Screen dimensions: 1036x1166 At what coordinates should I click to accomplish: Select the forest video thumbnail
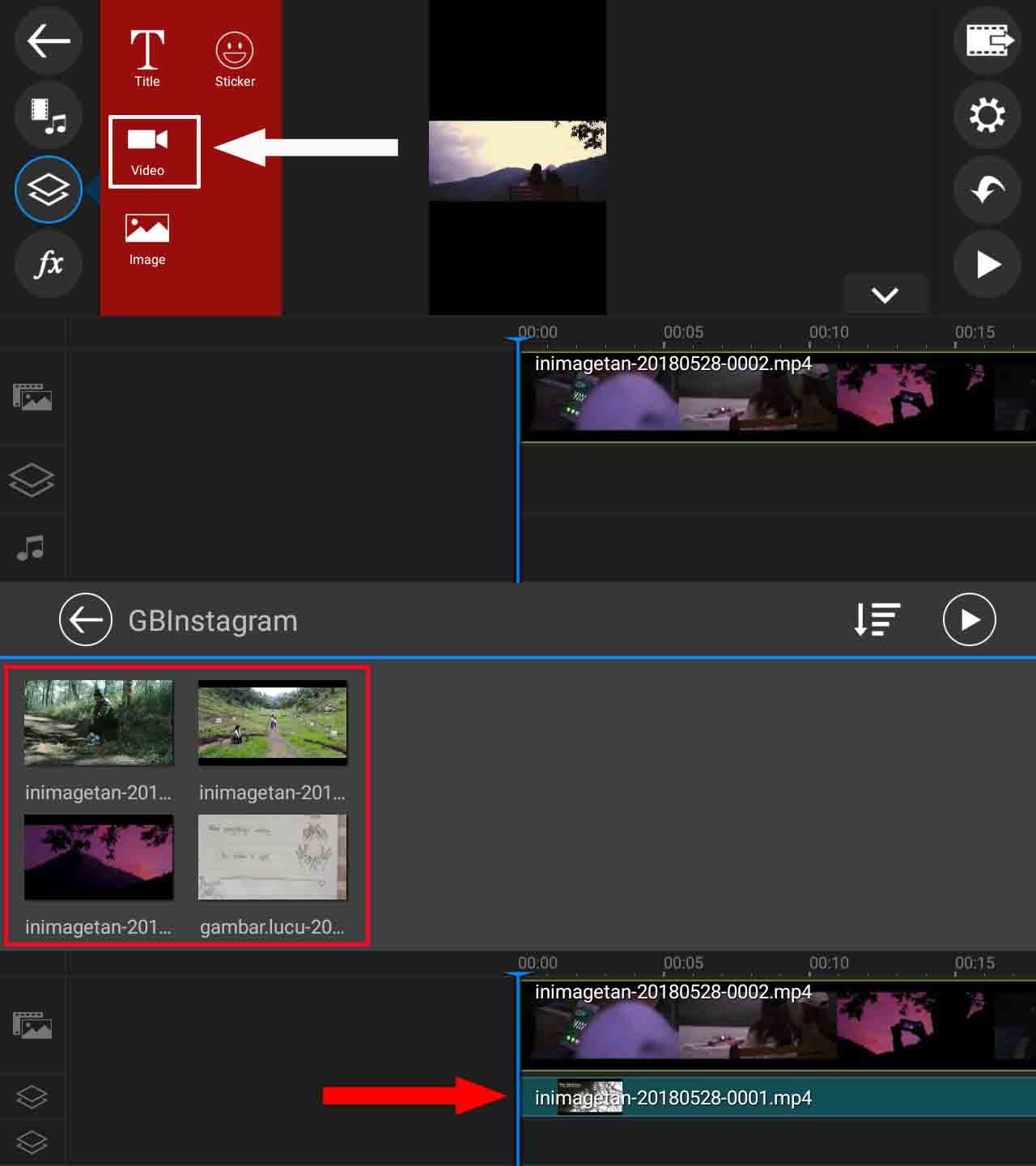pos(99,723)
